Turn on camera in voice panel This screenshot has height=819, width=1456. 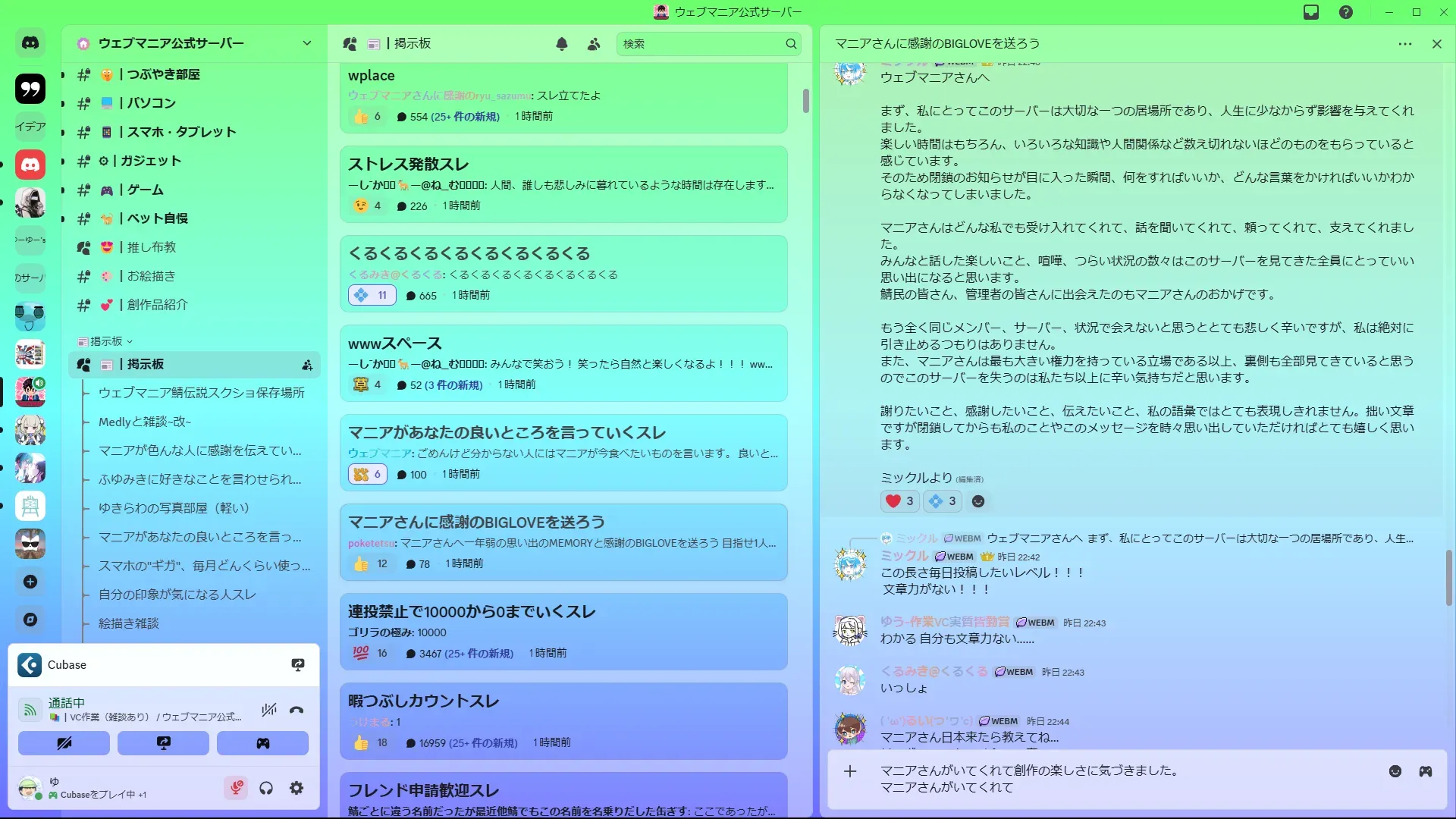[x=64, y=743]
